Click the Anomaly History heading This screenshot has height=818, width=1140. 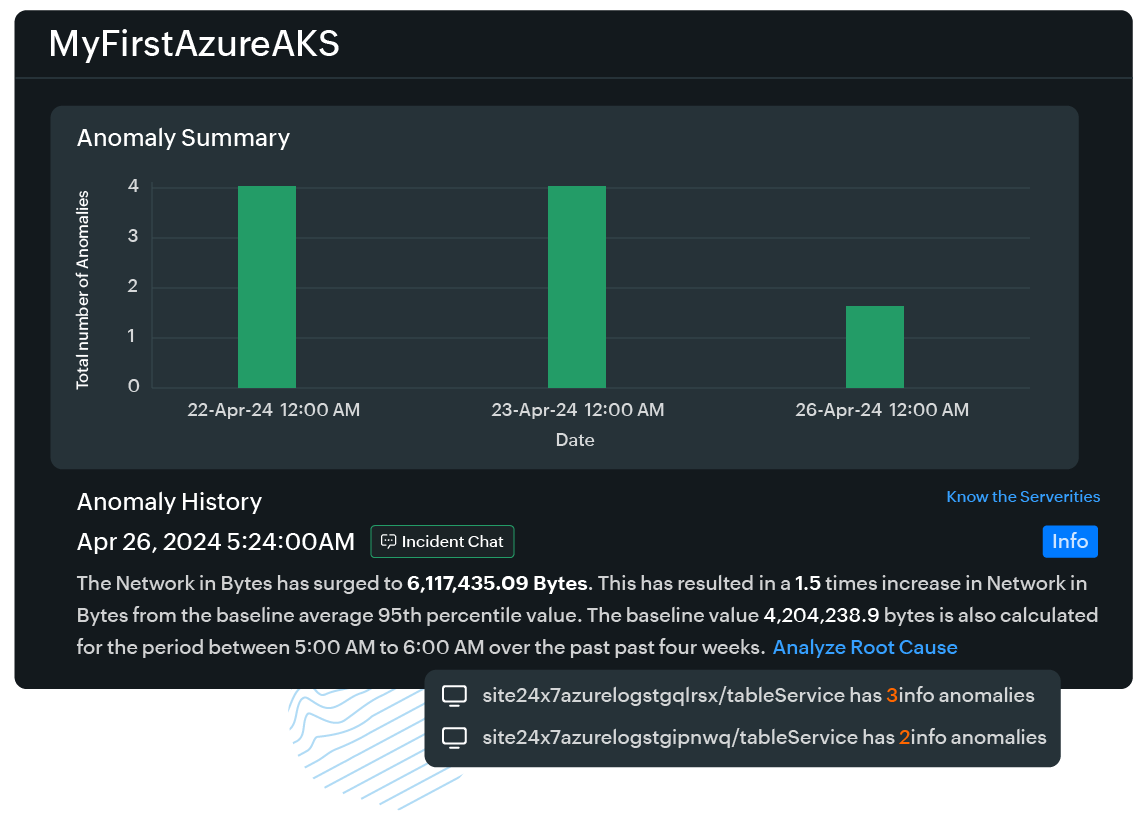click(x=169, y=502)
